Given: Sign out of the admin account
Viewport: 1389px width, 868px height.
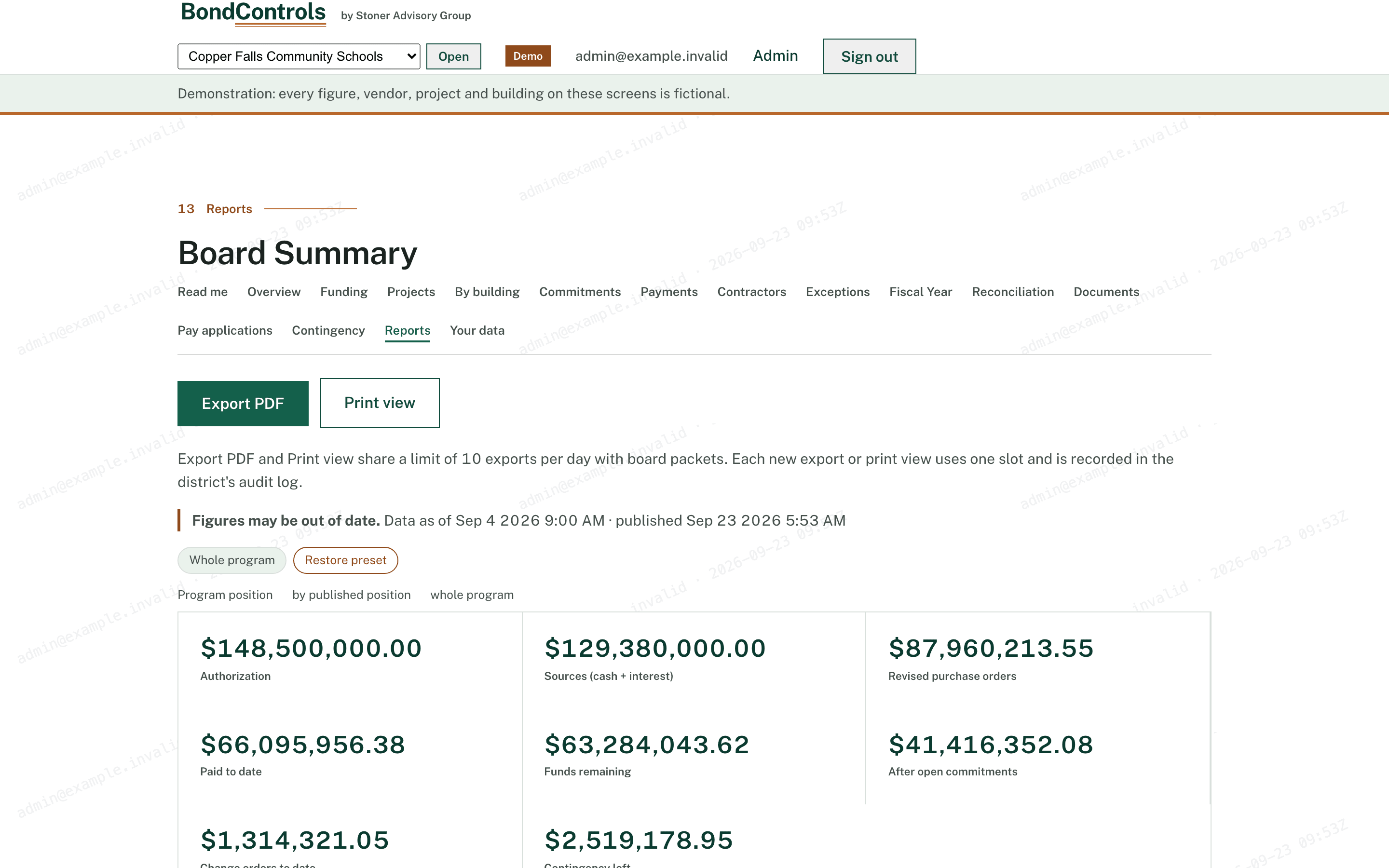Looking at the screenshot, I should click(x=869, y=56).
